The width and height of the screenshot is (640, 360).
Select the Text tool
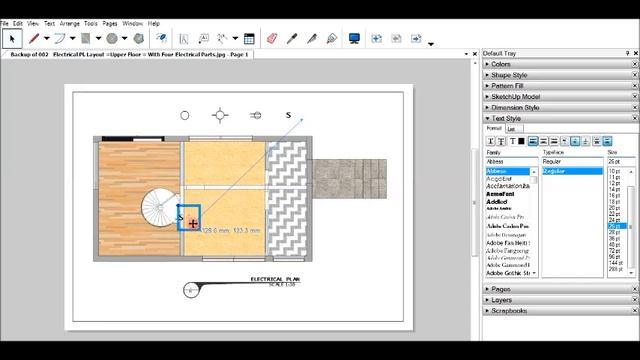[184, 39]
